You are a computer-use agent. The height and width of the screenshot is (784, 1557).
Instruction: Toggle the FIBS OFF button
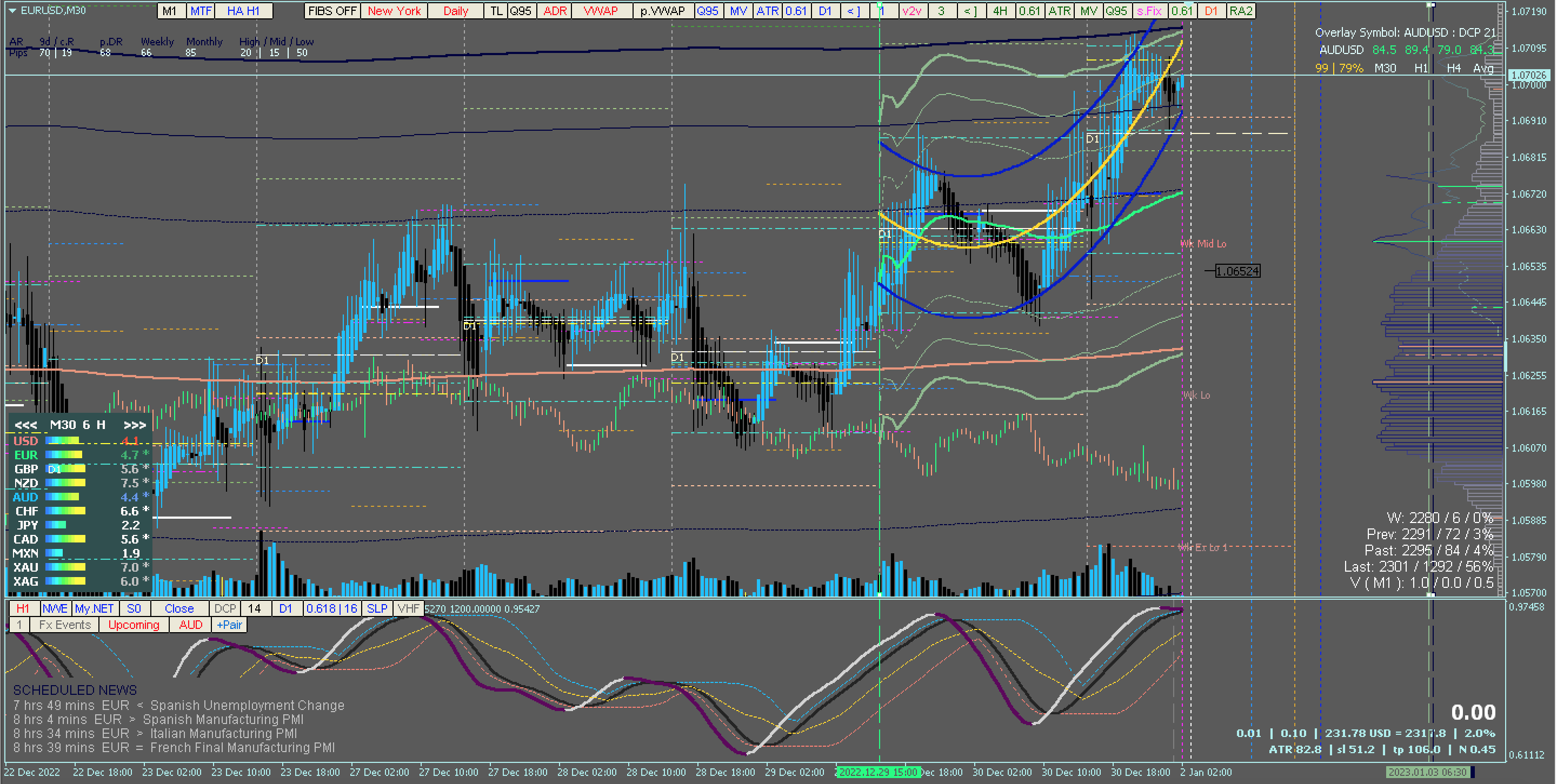332,11
